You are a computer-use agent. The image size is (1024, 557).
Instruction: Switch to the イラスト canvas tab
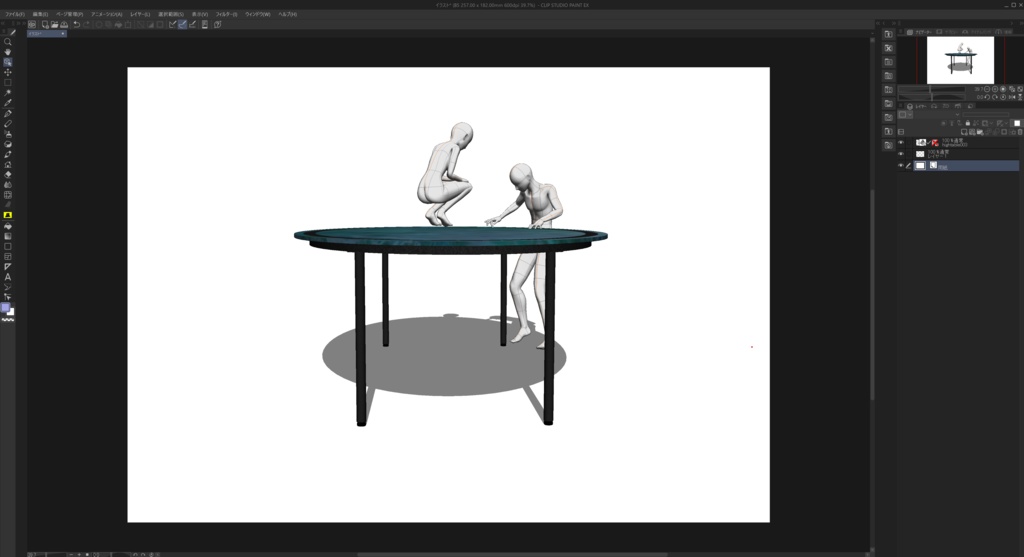pyautogui.click(x=46, y=33)
